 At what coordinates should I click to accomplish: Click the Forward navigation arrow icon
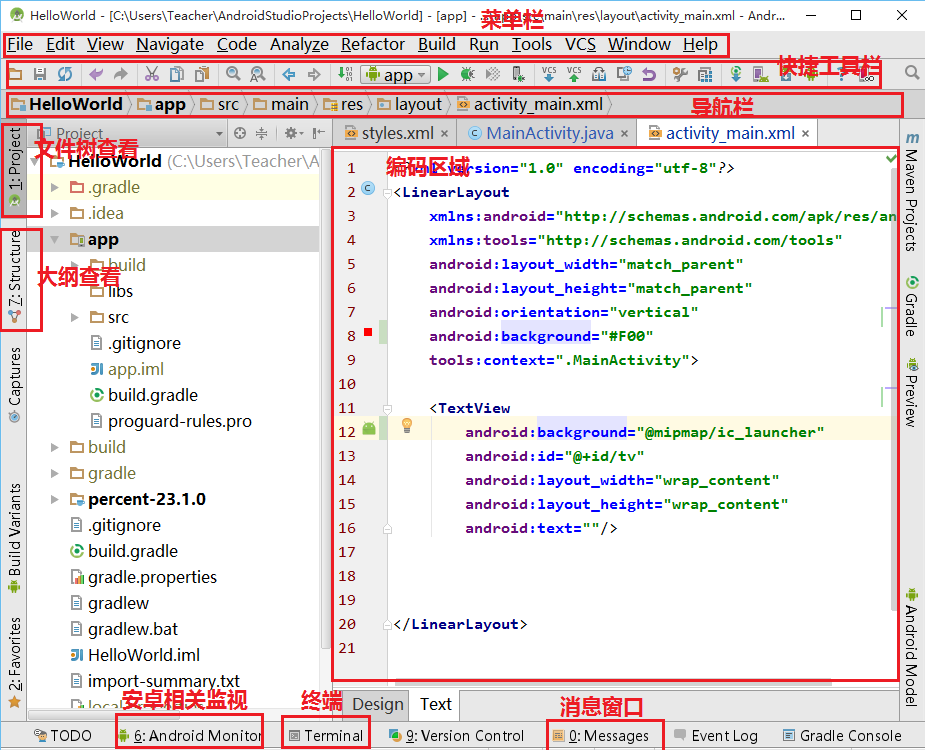tap(314, 74)
